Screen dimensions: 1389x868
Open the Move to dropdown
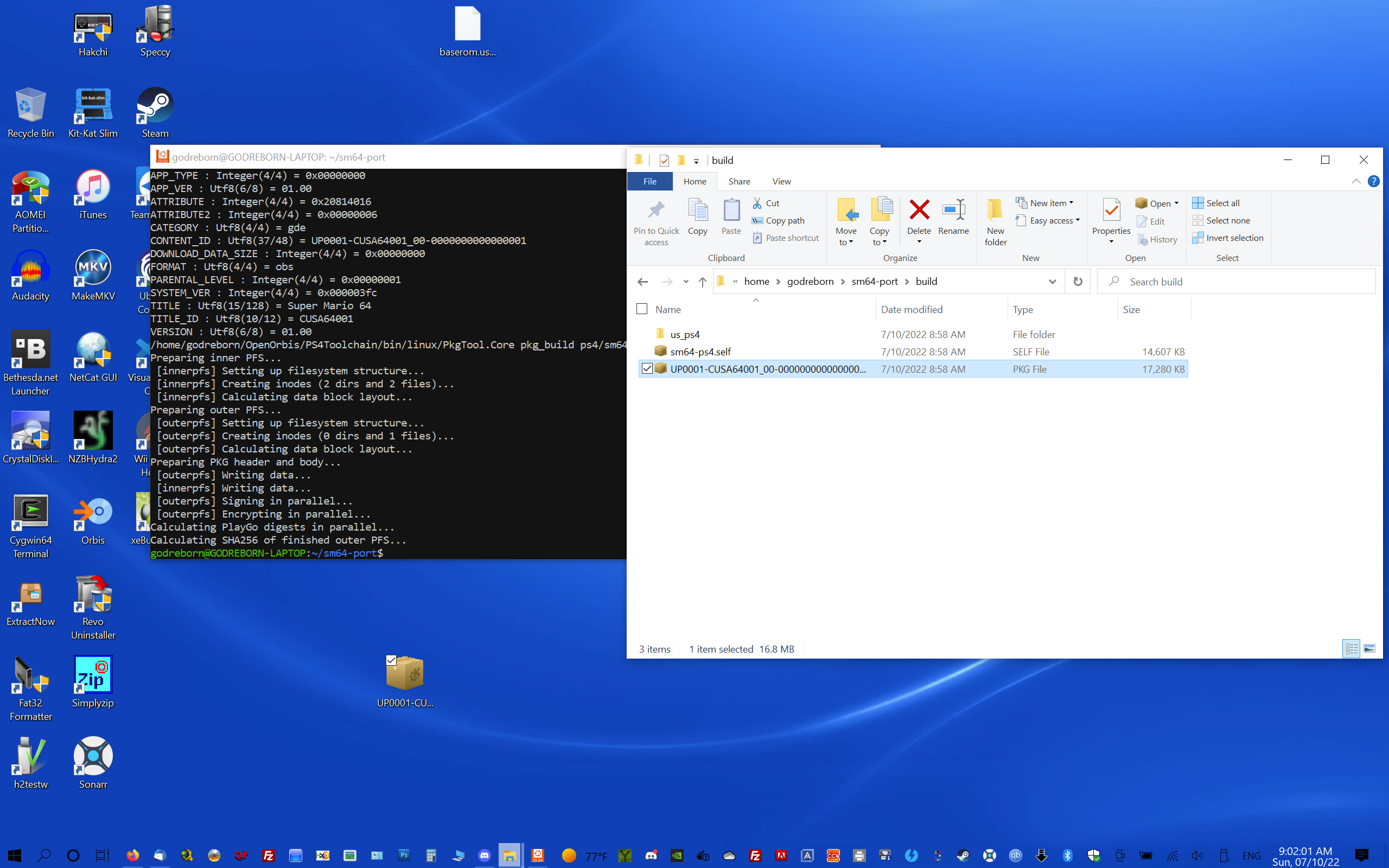tap(845, 224)
